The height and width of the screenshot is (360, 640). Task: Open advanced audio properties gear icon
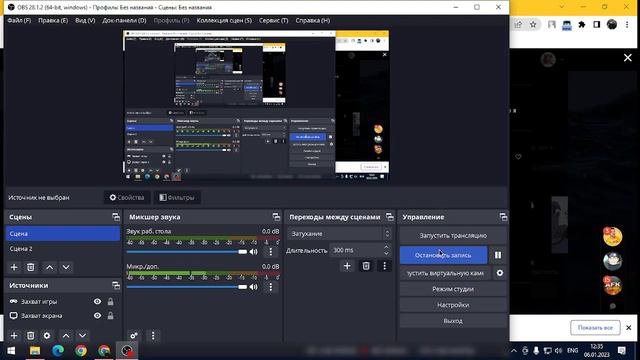point(134,336)
